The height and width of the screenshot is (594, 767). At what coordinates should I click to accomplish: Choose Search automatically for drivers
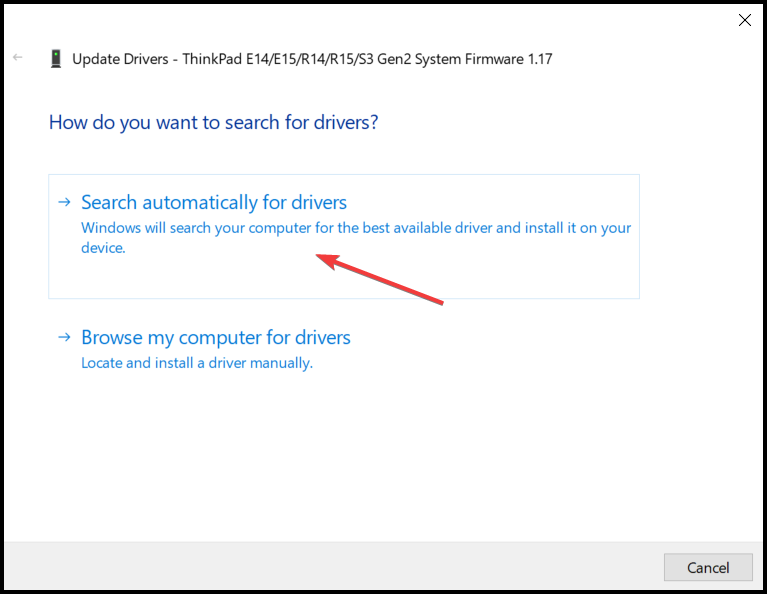[343, 236]
